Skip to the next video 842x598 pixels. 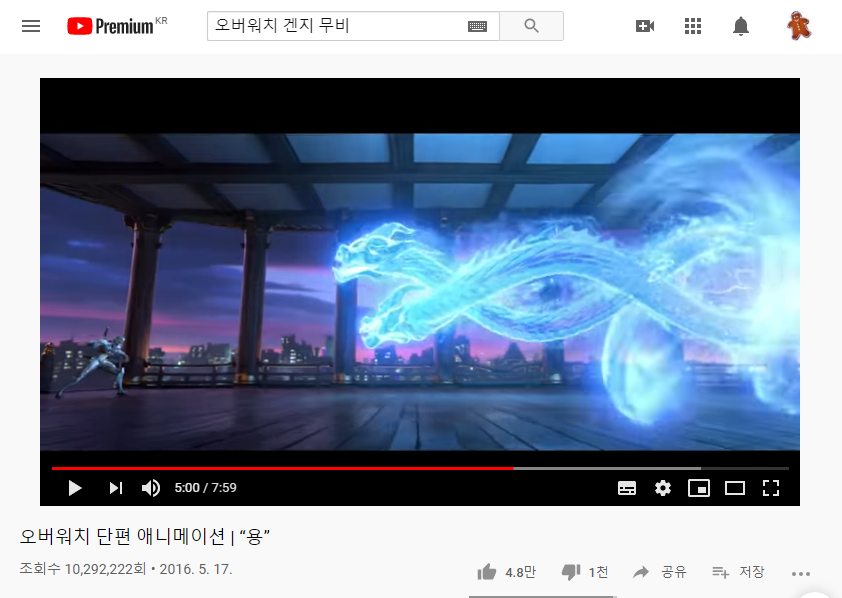click(x=116, y=488)
